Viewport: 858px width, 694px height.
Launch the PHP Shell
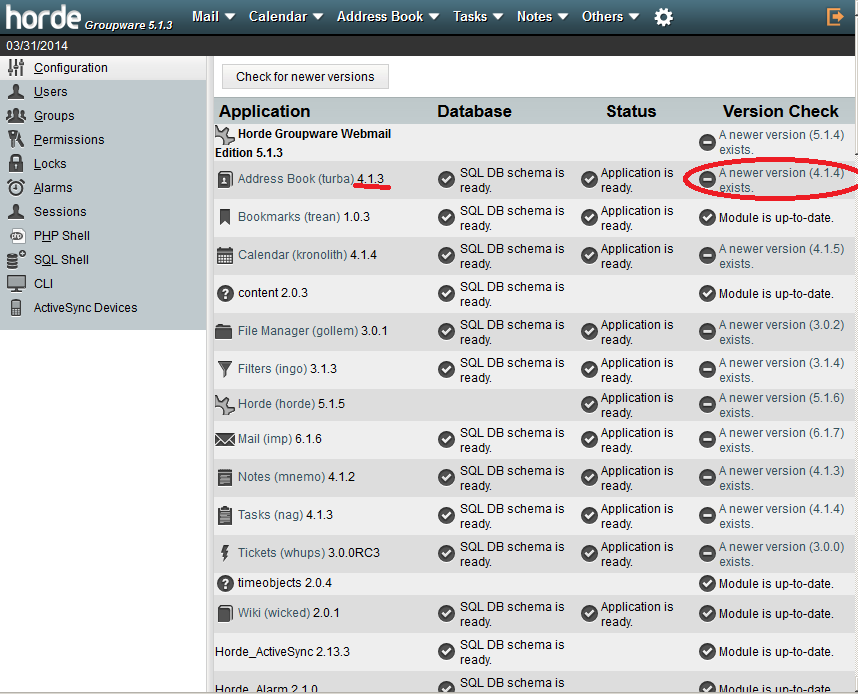(62, 236)
